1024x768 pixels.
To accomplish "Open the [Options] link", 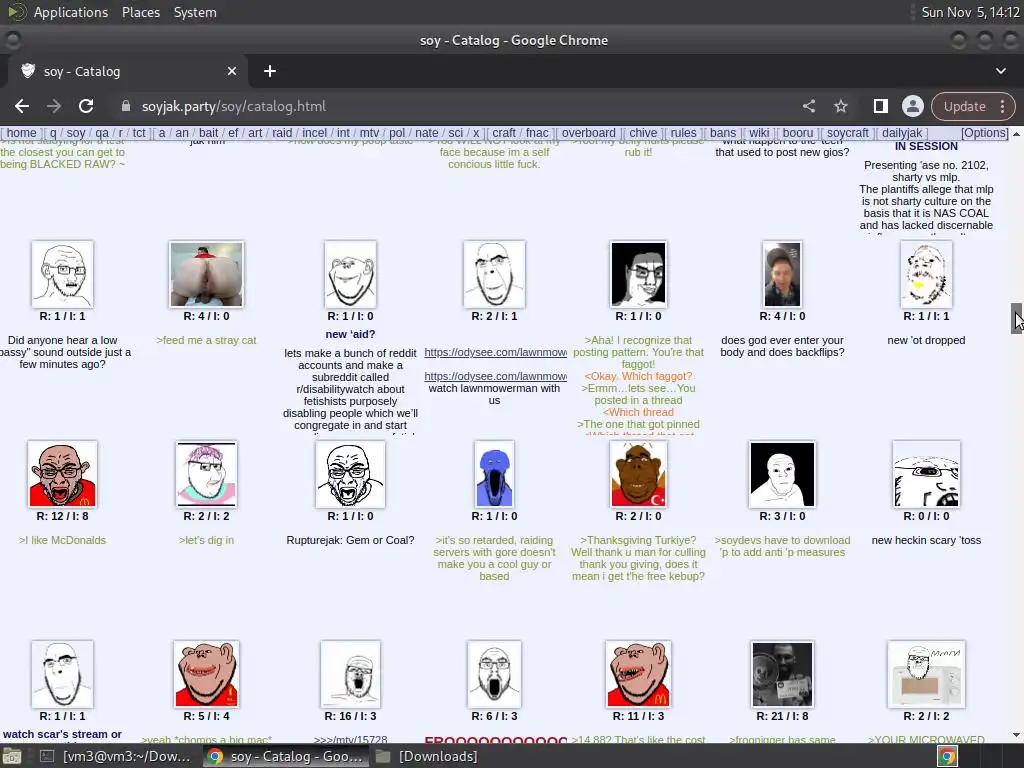I will (x=985, y=133).
